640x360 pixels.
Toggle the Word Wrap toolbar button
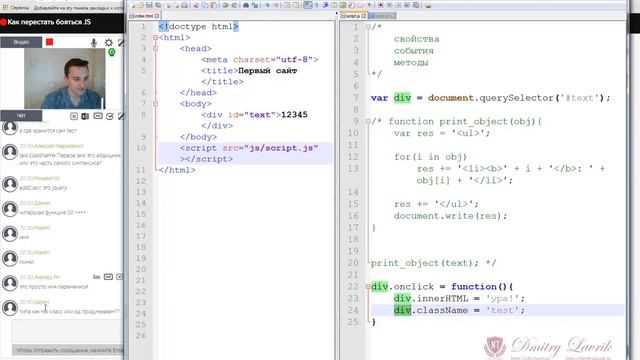(x=307, y=5)
